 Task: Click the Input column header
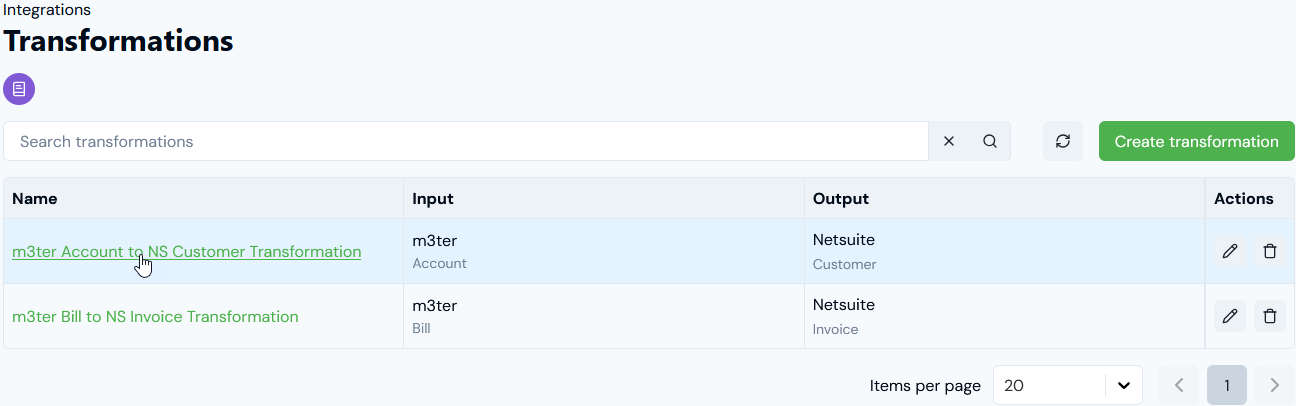coord(433,198)
